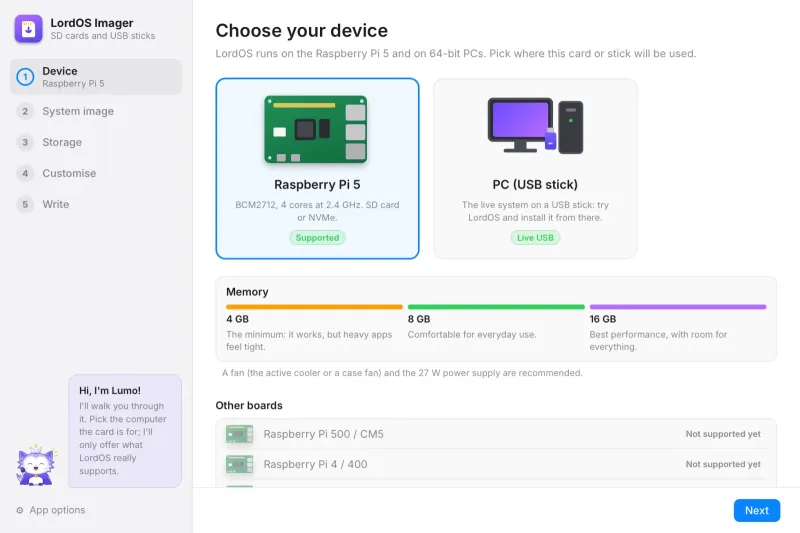Open the System image step
This screenshot has width=800, height=533.
96,111
